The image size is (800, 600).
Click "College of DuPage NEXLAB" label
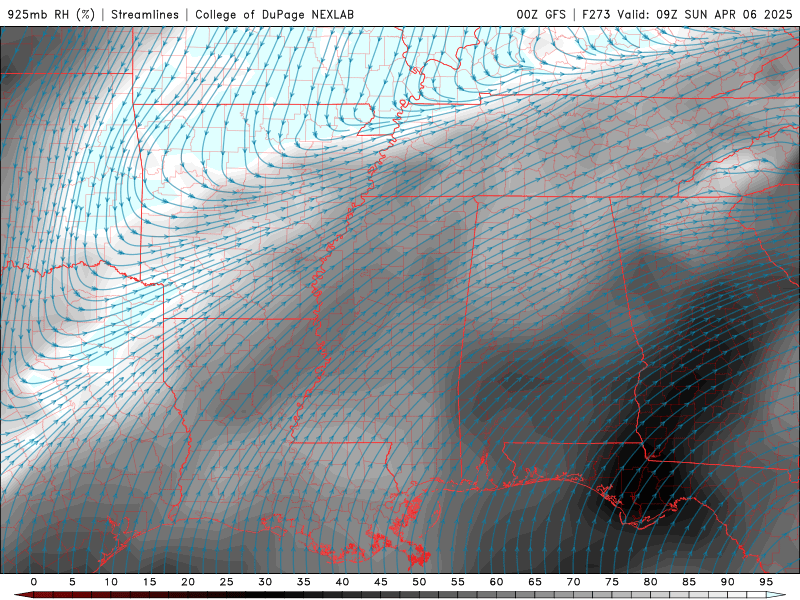pyautogui.click(x=274, y=15)
